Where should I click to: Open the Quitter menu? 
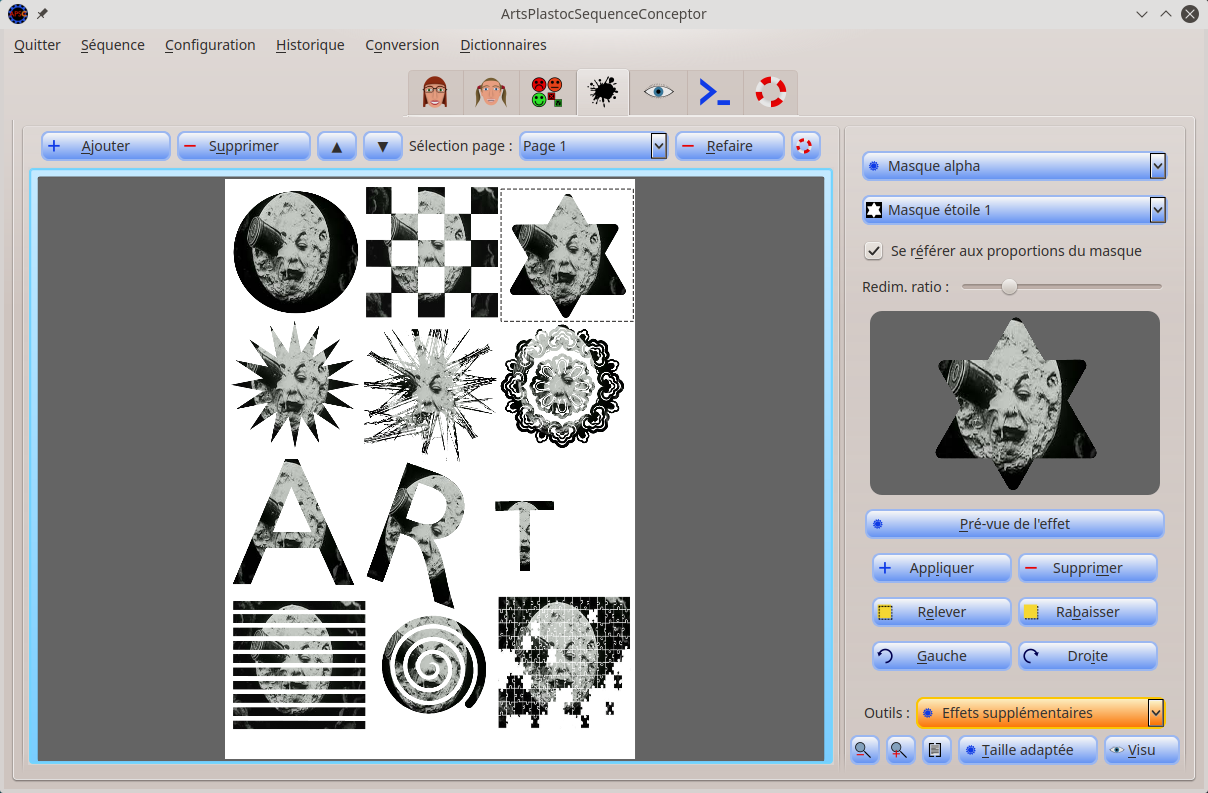pyautogui.click(x=37, y=45)
